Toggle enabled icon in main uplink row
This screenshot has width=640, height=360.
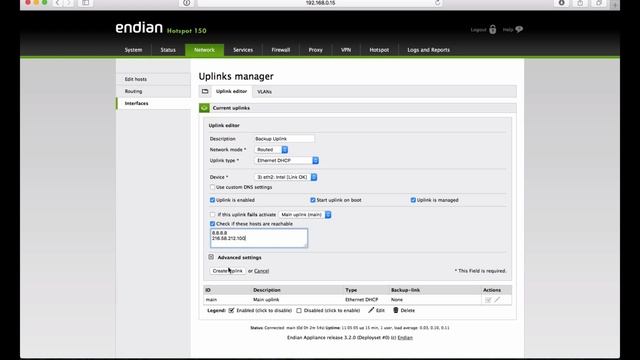488,300
